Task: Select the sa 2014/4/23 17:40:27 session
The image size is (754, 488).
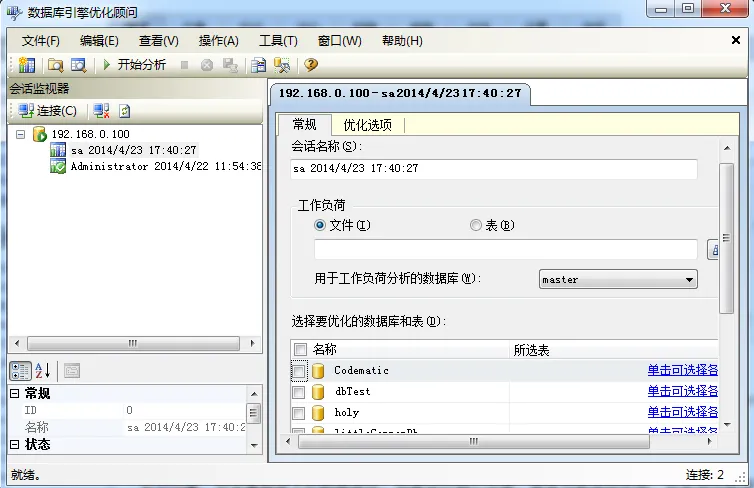Action: click(133, 150)
